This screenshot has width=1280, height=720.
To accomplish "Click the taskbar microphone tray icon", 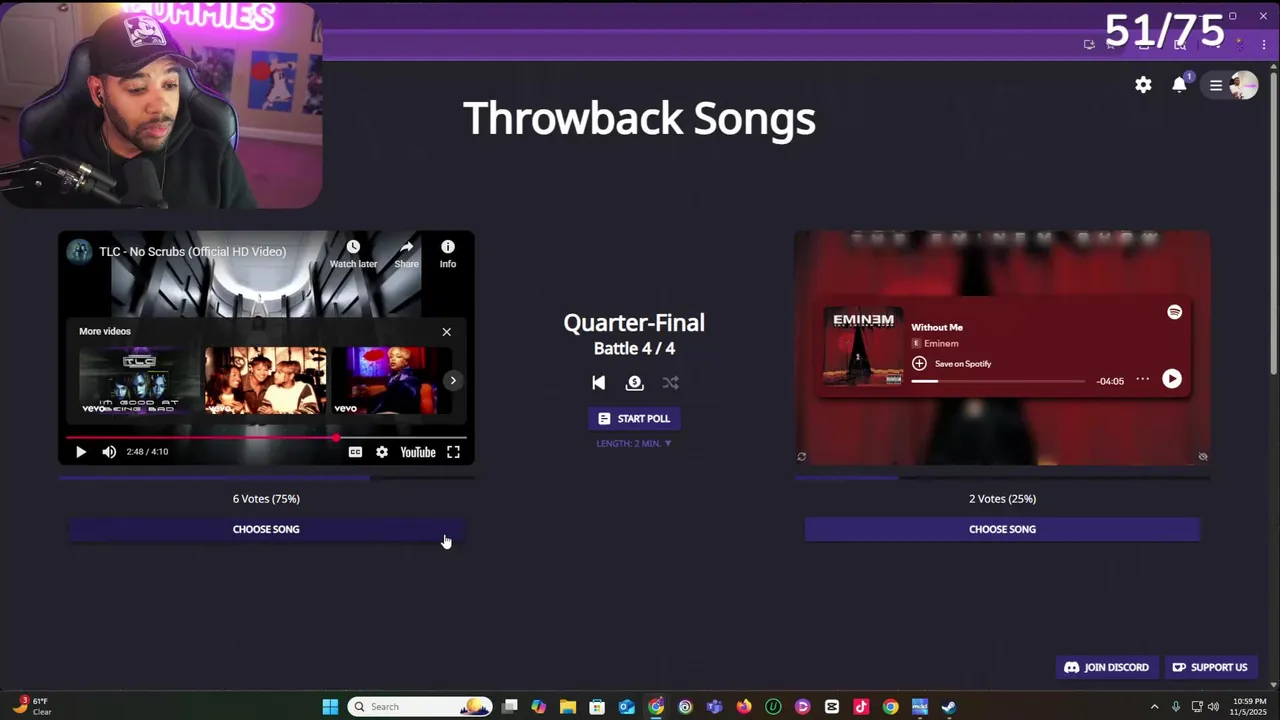I will tap(1176, 707).
